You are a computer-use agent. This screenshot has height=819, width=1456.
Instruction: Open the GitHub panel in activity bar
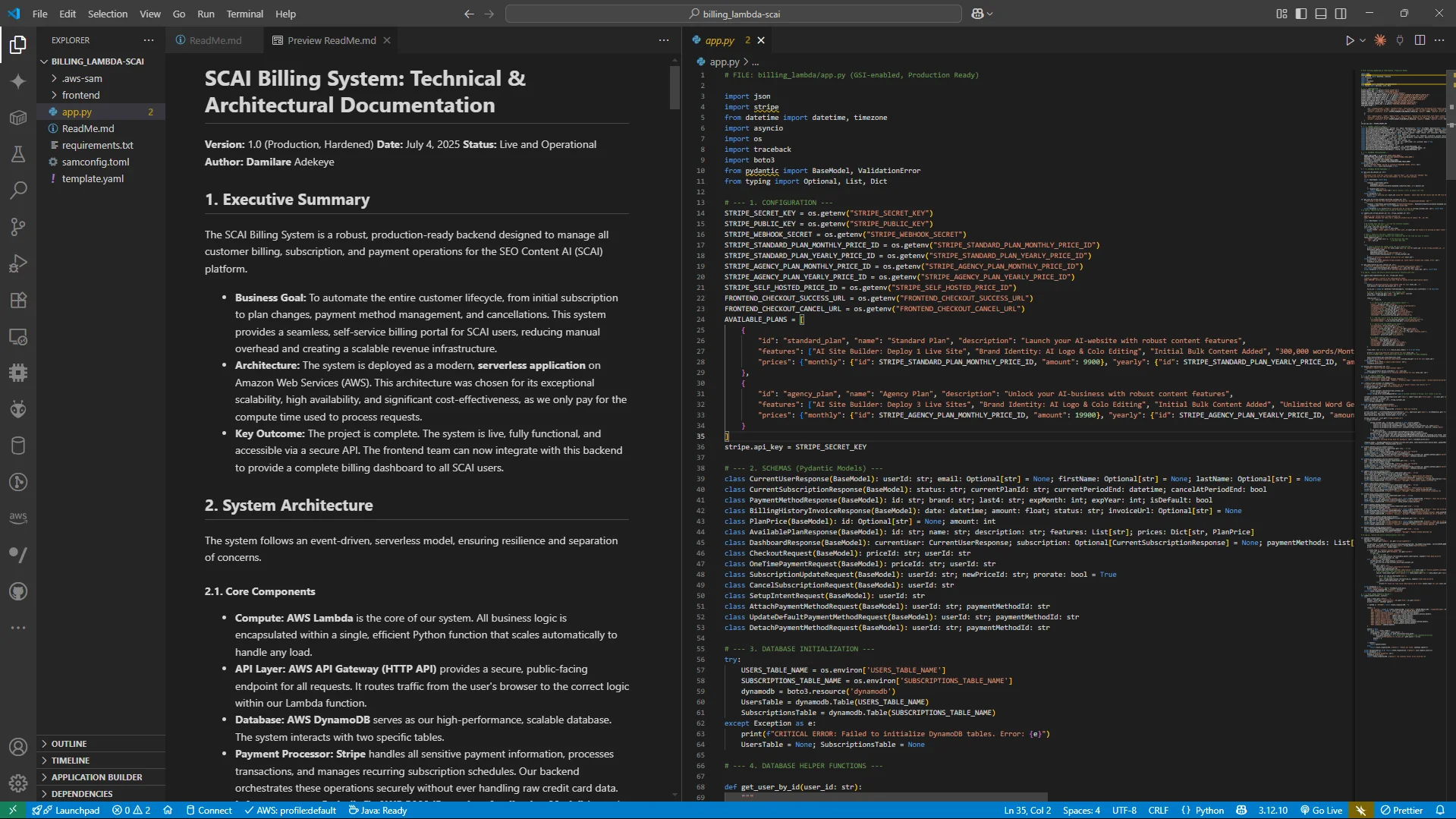(x=18, y=591)
